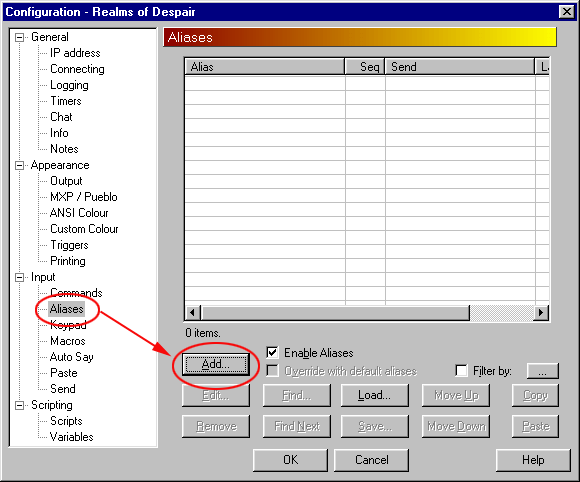The image size is (580, 482).
Task: Click the Input category label
Action: point(43,277)
